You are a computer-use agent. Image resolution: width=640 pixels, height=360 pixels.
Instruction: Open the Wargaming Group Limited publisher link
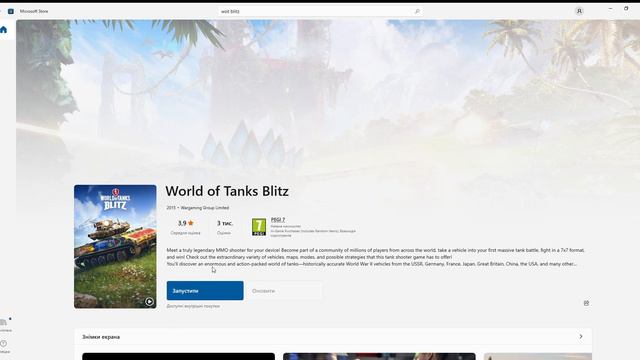point(204,208)
